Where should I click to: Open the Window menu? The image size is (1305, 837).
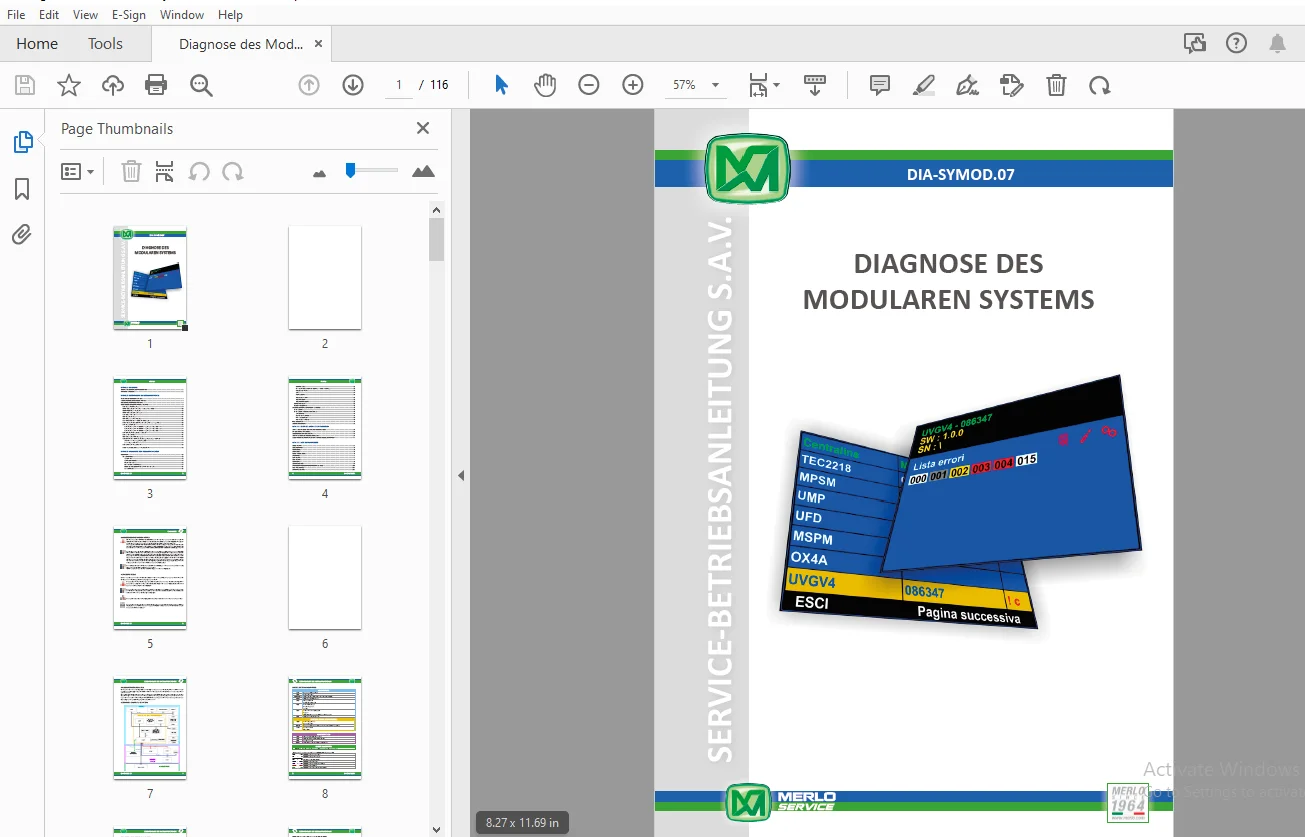tap(182, 15)
